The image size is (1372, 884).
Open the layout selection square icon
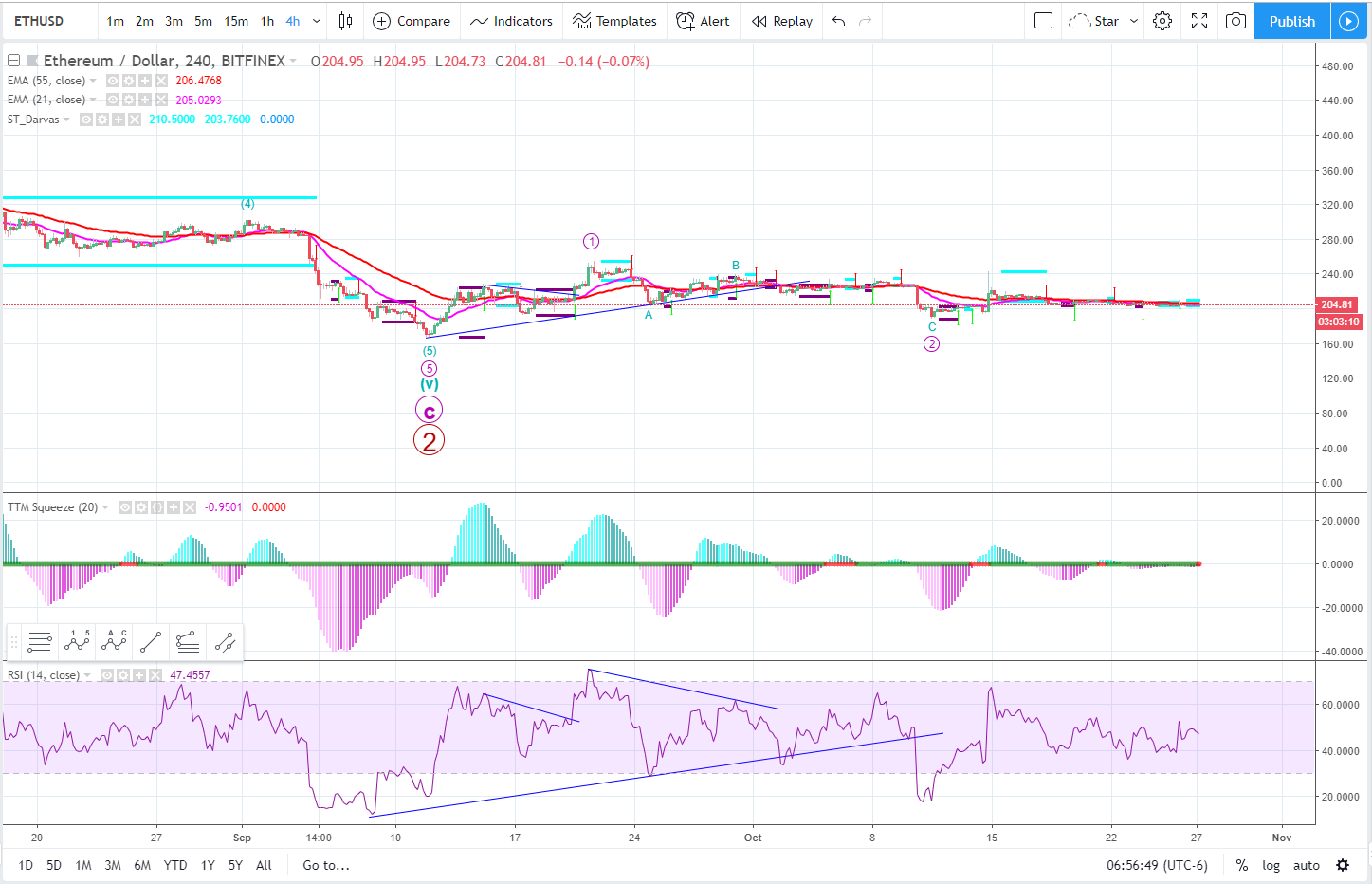pyautogui.click(x=1043, y=21)
